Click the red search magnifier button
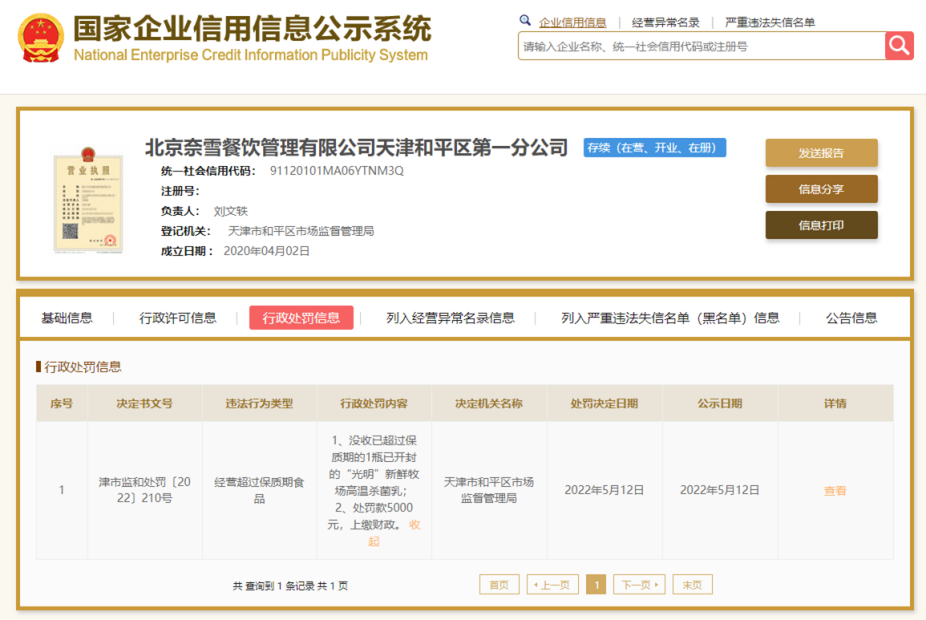926x620 pixels. pyautogui.click(x=899, y=45)
